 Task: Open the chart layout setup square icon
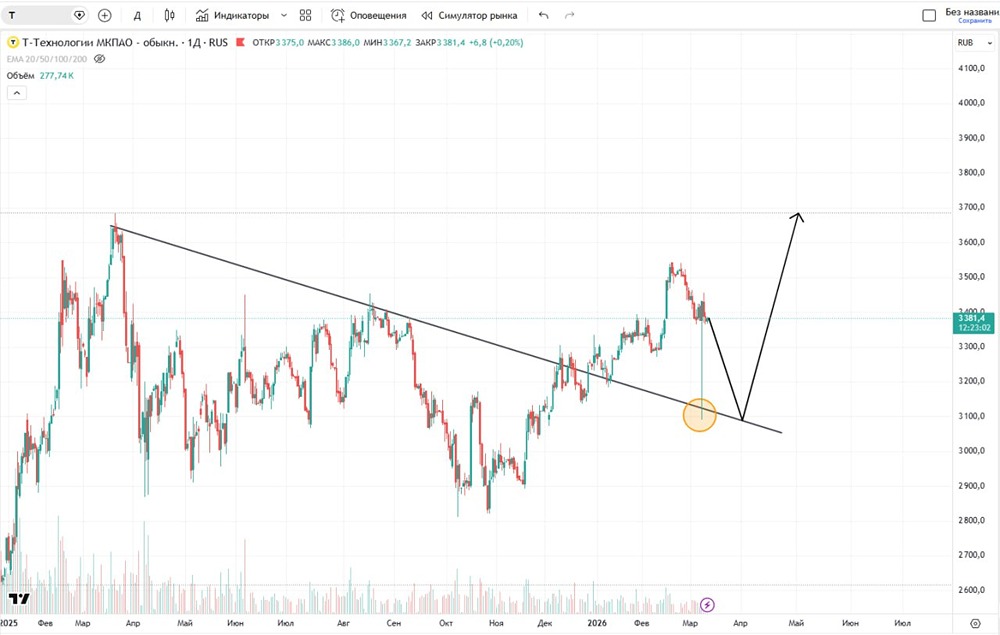click(x=929, y=15)
